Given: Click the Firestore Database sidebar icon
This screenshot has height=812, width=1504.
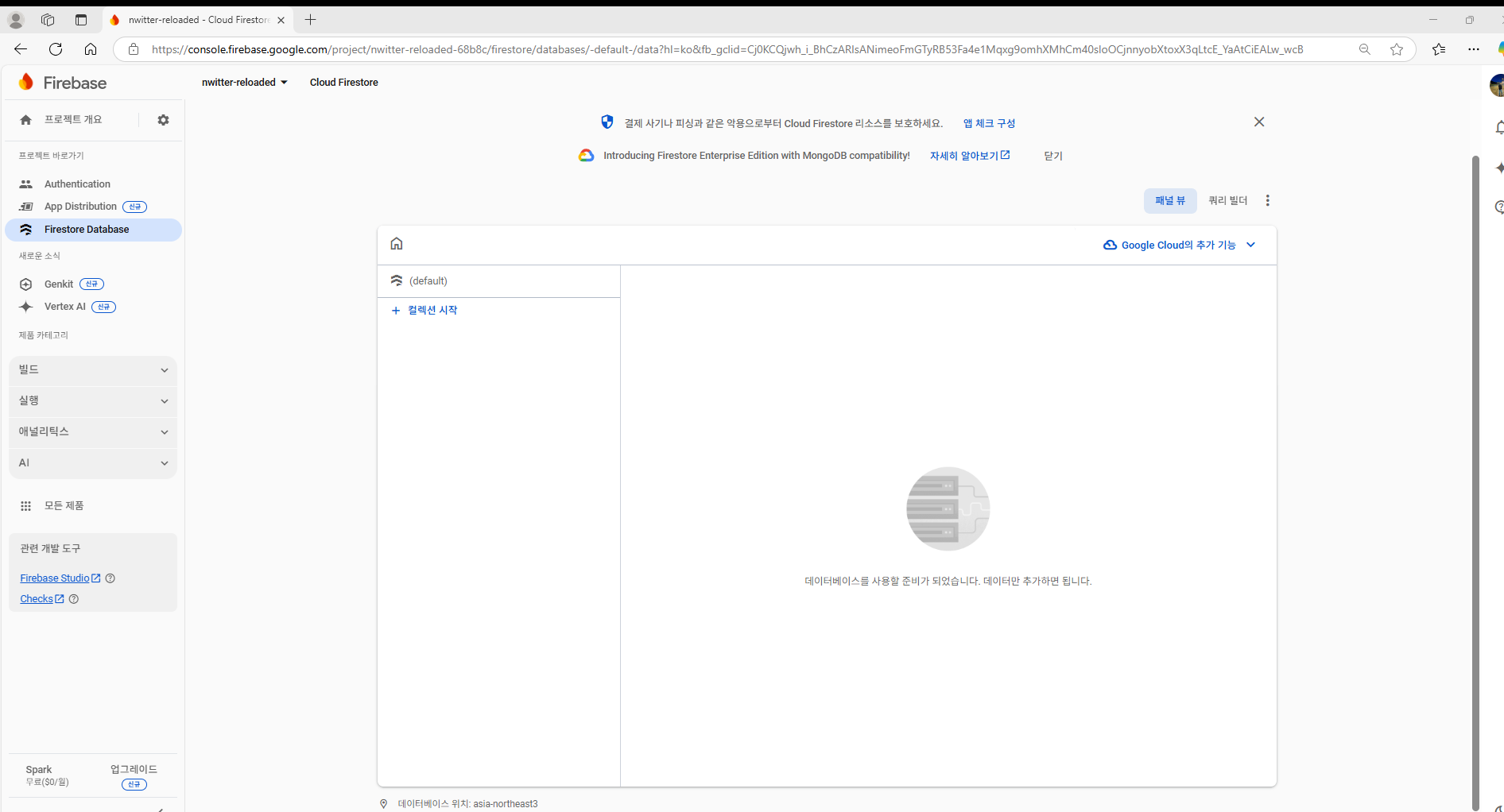Looking at the screenshot, I should [25, 230].
